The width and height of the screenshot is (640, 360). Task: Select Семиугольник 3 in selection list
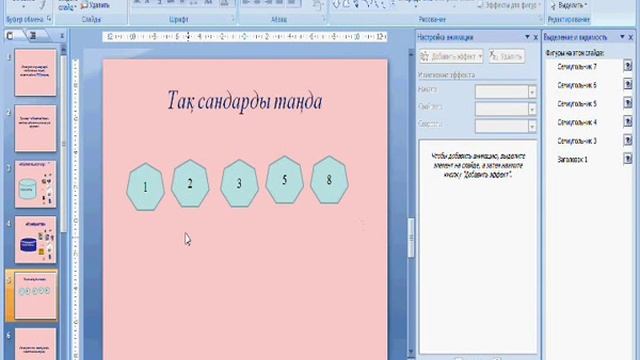point(577,141)
